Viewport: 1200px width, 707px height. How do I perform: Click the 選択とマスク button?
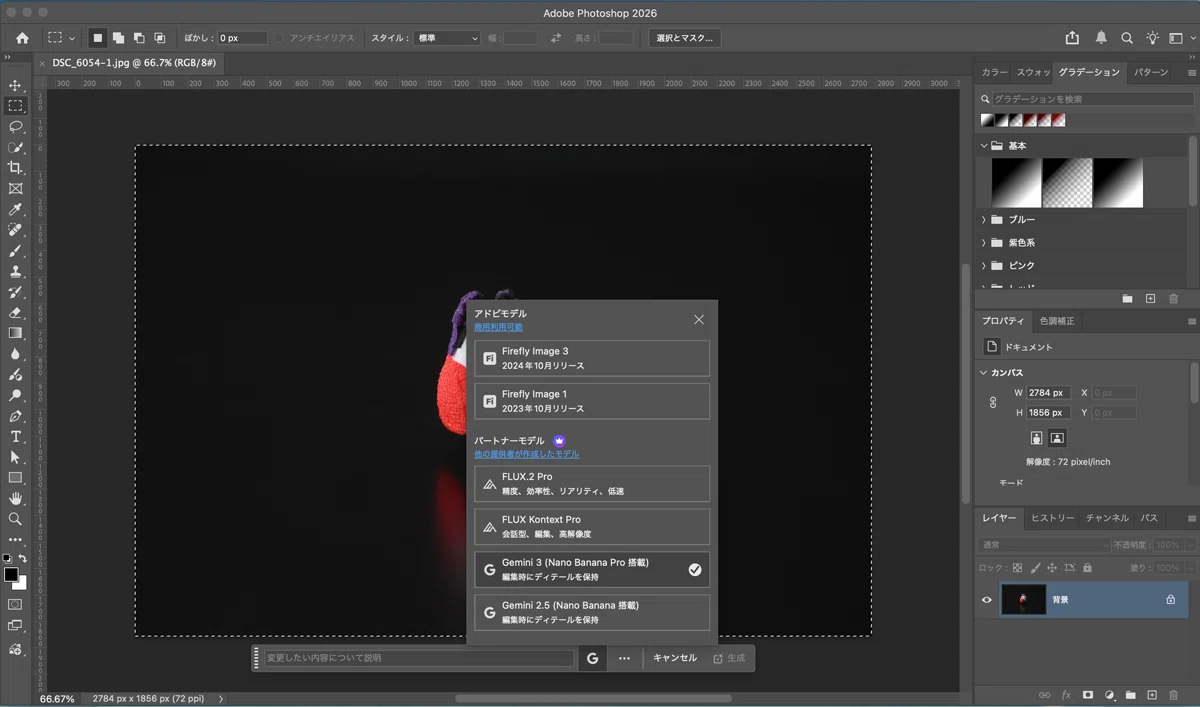pos(684,38)
